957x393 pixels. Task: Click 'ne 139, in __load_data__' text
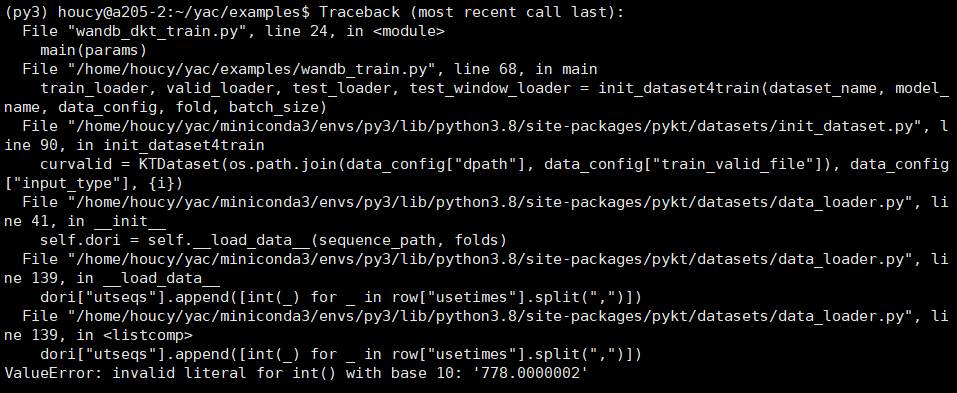[x=112, y=278]
